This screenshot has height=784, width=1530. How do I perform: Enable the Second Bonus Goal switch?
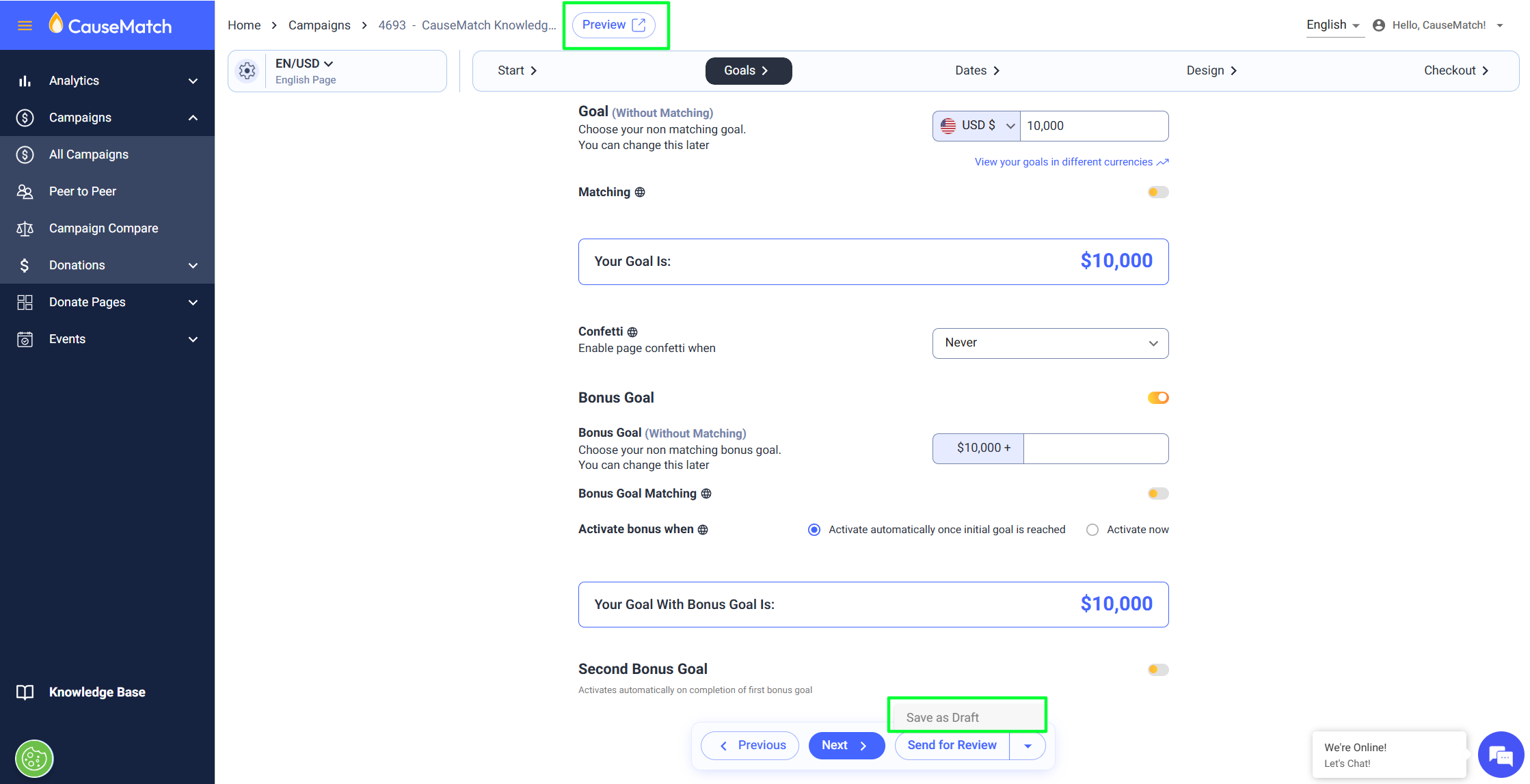[1157, 670]
